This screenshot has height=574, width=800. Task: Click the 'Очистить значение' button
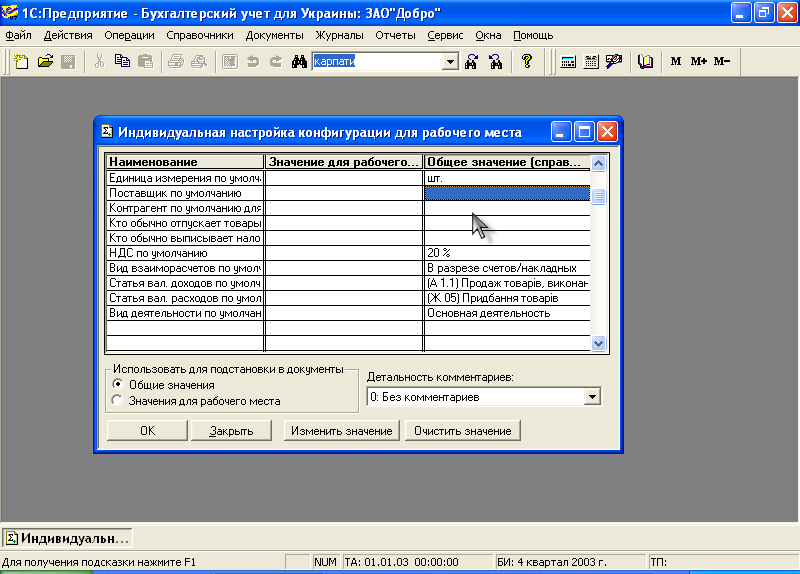coord(463,431)
